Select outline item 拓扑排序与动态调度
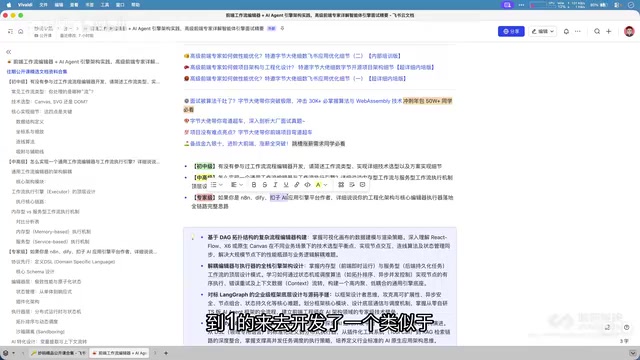This screenshot has width=640, height=360. click(x=37, y=322)
